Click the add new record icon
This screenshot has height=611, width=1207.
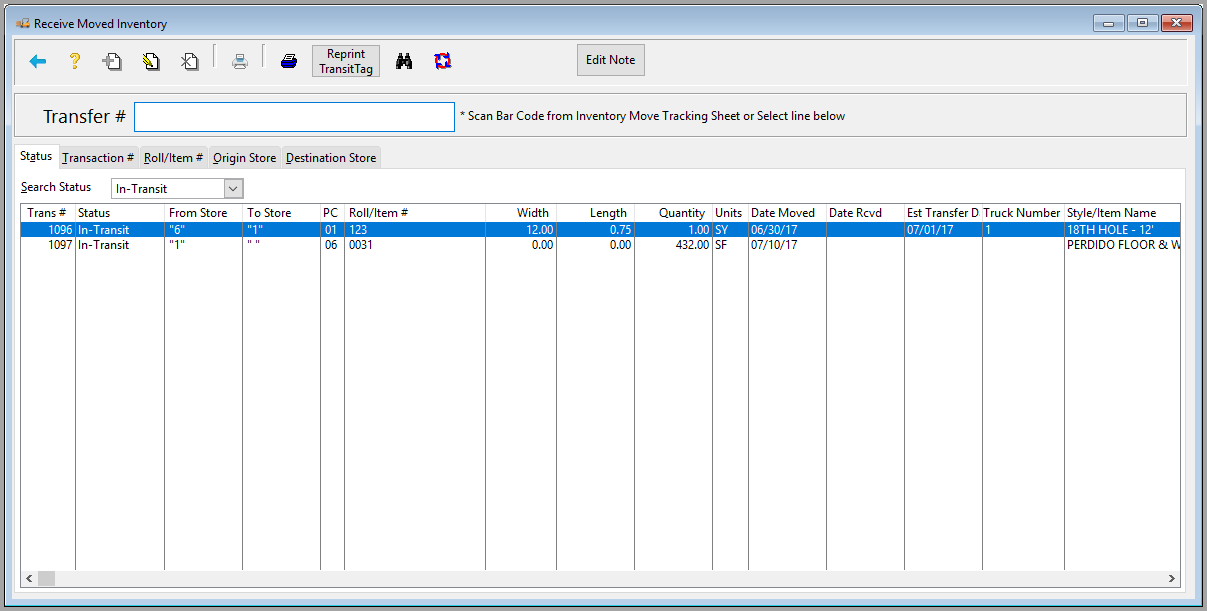(x=112, y=61)
